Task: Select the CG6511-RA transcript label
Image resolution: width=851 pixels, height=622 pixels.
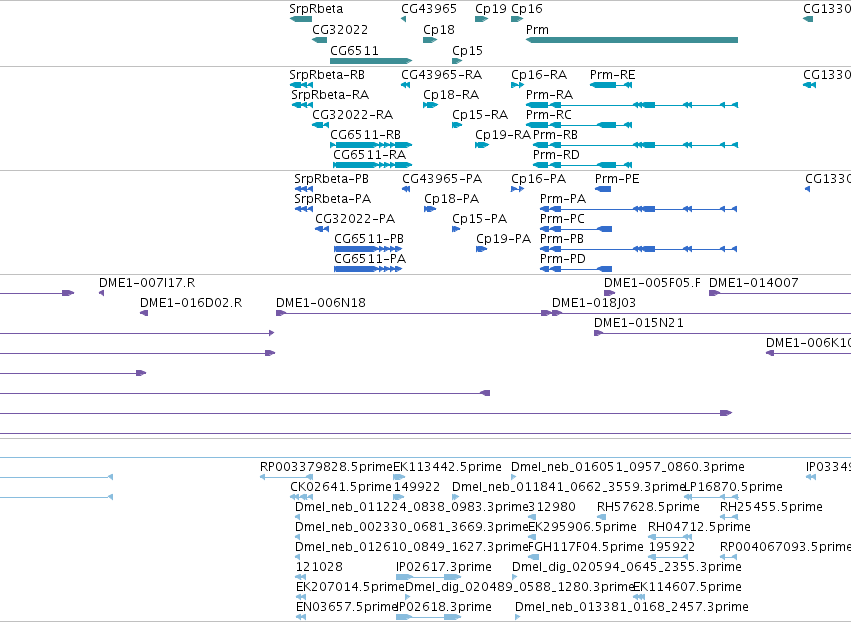Action: tap(370, 155)
